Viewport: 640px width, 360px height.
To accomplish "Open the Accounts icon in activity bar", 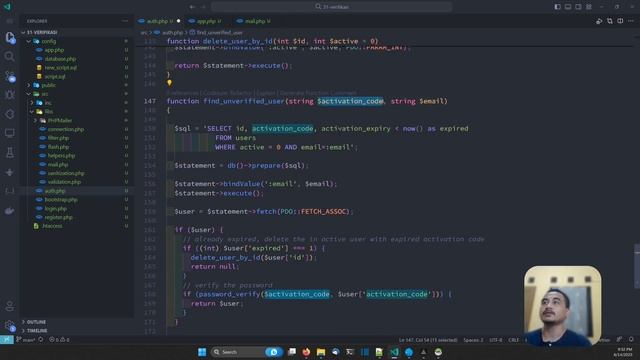I will [x=9, y=306].
